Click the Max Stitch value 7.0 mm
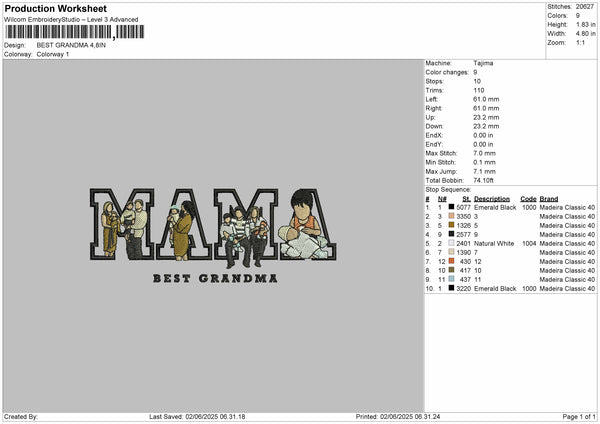Viewport: 600px width, 424px height. [484, 153]
